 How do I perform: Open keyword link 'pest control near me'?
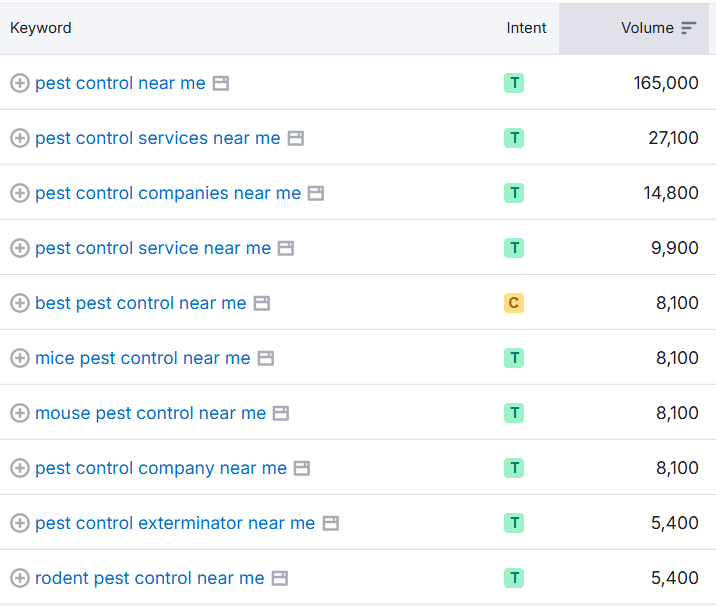(x=120, y=84)
